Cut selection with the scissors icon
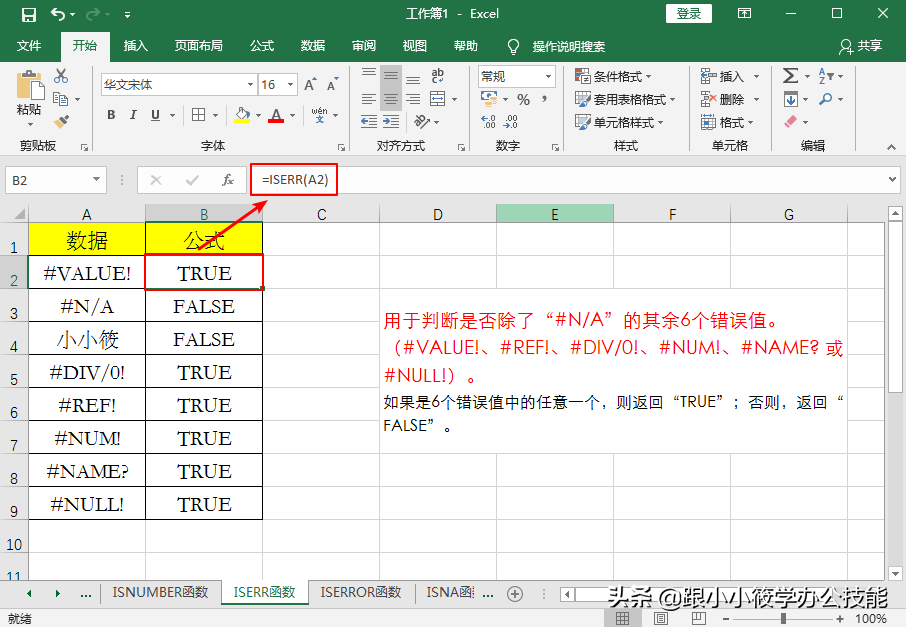The width and height of the screenshot is (906, 627). [x=61, y=76]
